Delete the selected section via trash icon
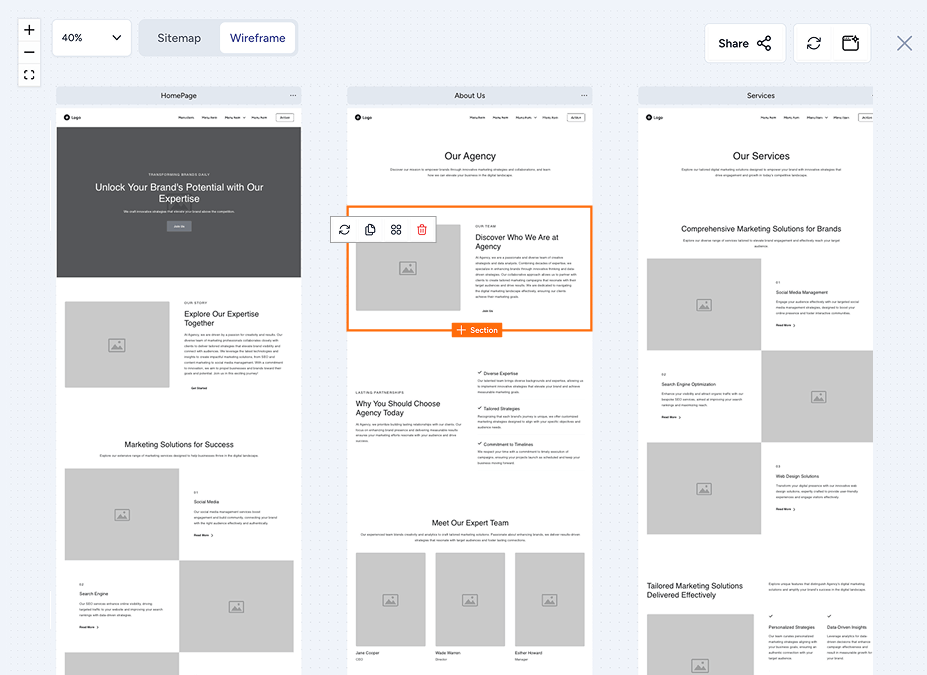This screenshot has height=675, width=927. [421, 229]
